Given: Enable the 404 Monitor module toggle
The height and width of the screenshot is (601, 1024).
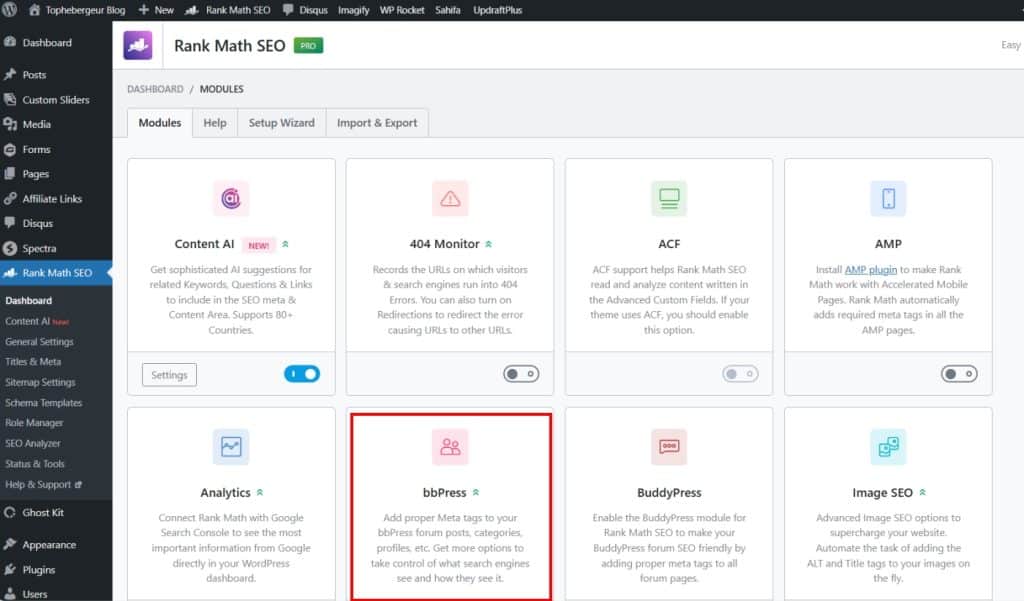Looking at the screenshot, I should point(521,374).
